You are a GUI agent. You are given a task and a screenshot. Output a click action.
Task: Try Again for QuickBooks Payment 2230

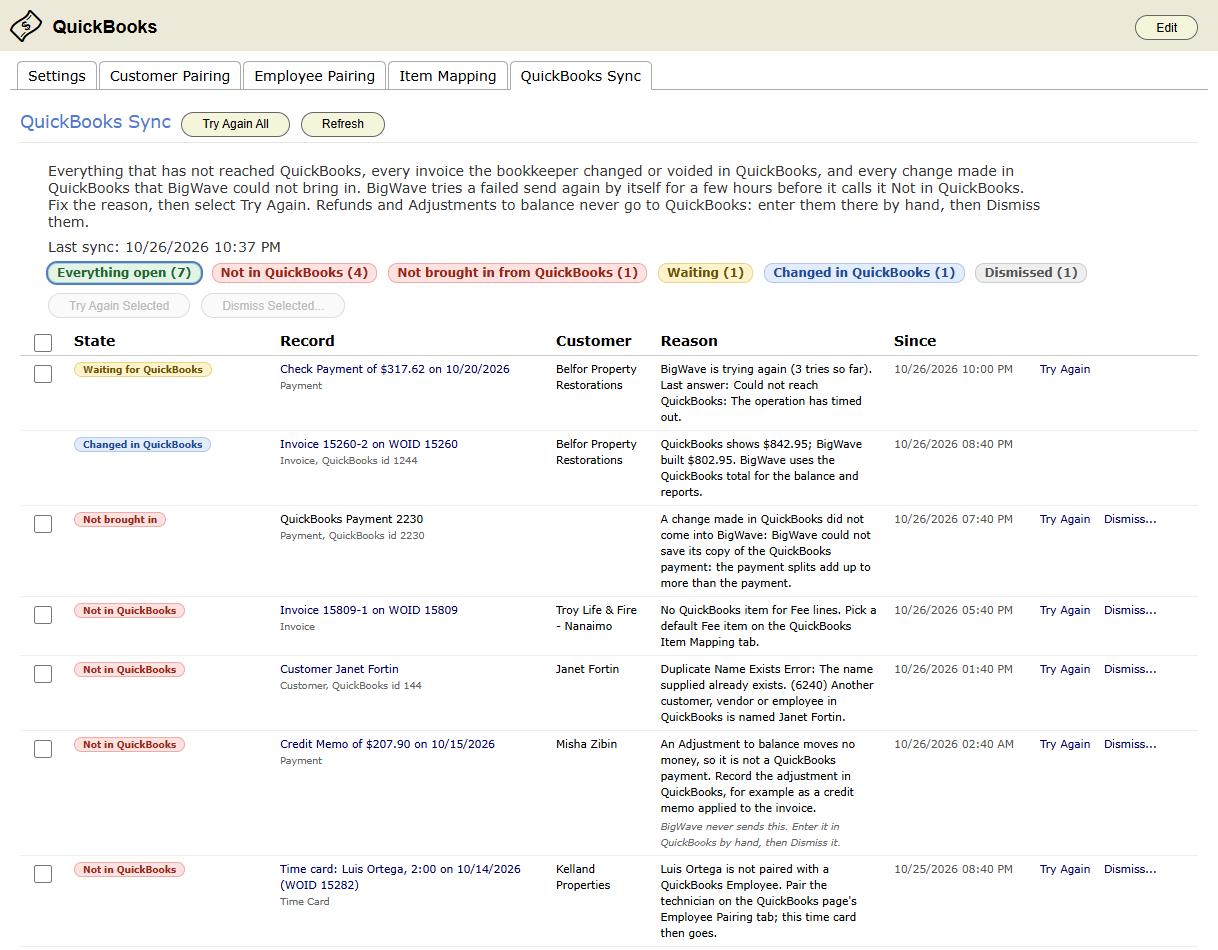coord(1065,519)
